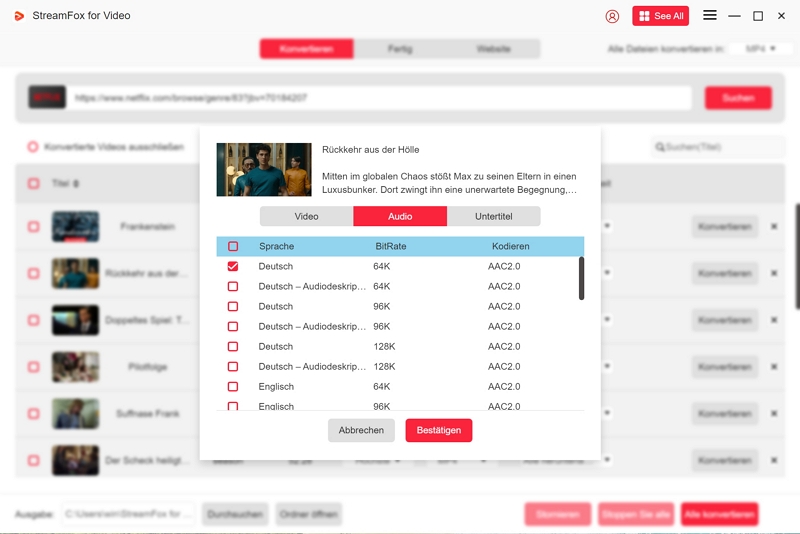Click the Alle konvertieren button

tap(719, 514)
